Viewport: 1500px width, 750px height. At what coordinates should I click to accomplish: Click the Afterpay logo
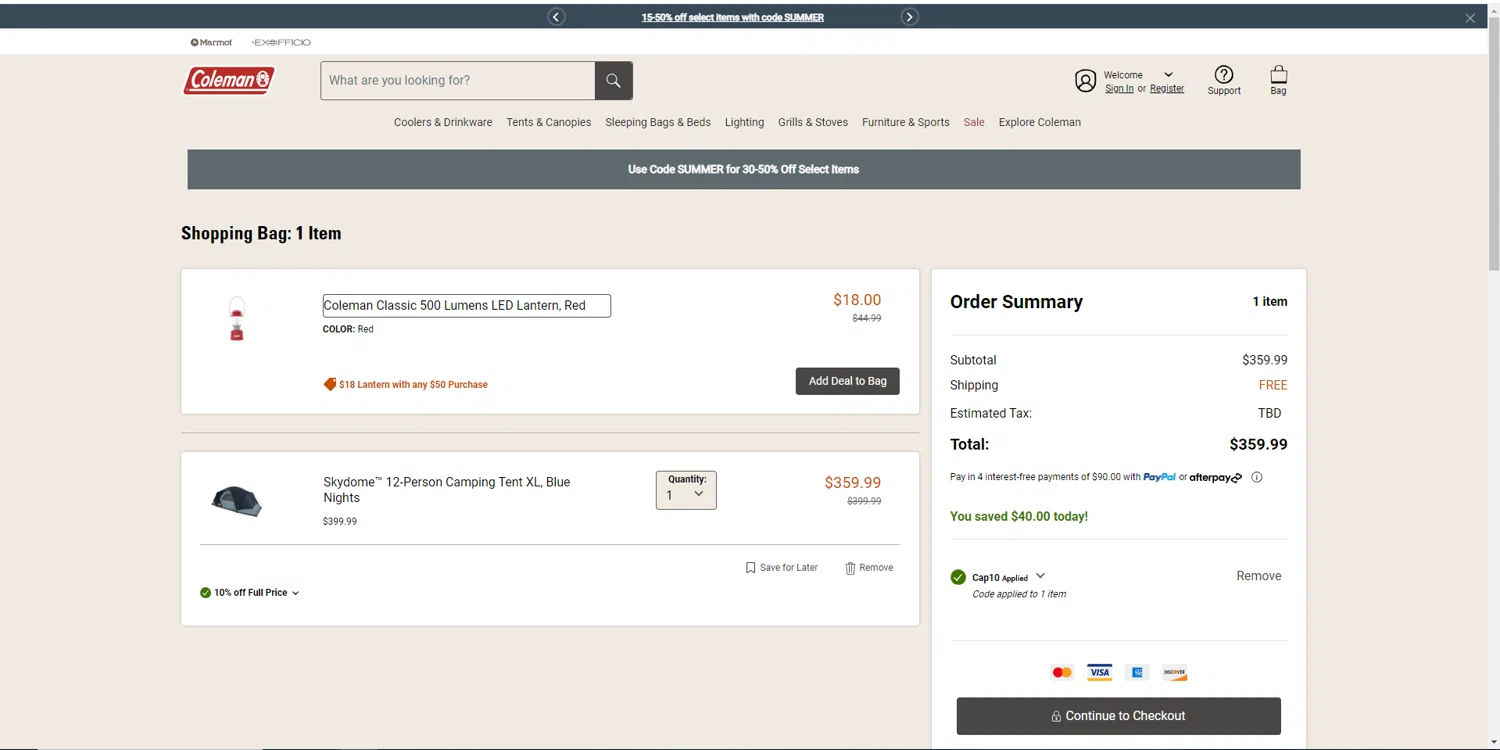pos(1216,478)
